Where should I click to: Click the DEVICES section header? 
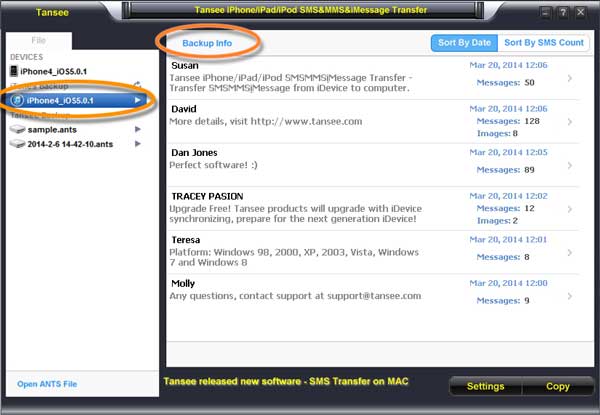26,57
